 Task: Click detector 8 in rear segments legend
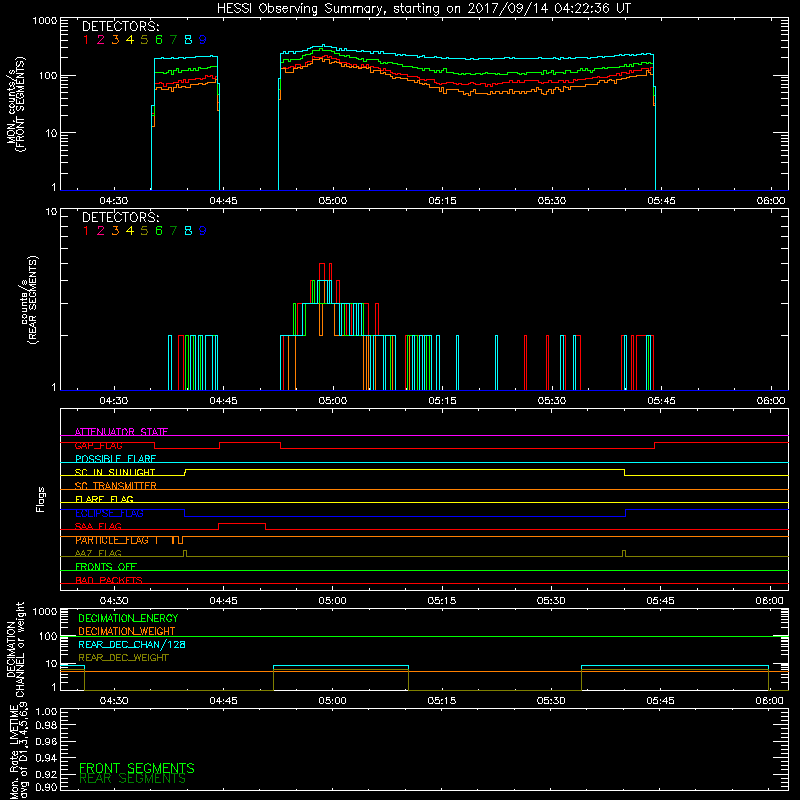(x=188, y=231)
